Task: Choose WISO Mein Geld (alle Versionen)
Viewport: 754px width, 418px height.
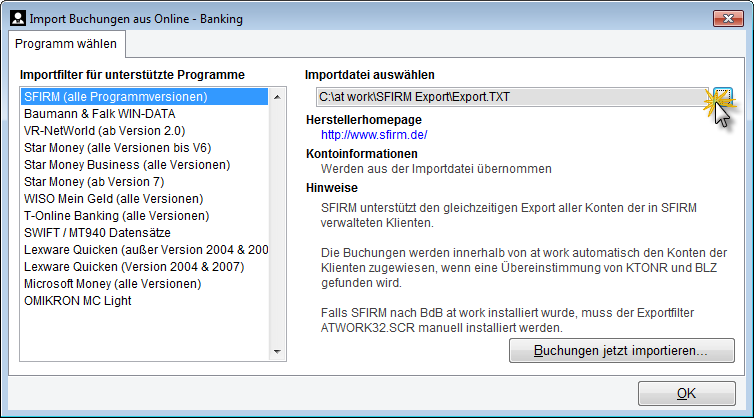Action: coord(144,199)
